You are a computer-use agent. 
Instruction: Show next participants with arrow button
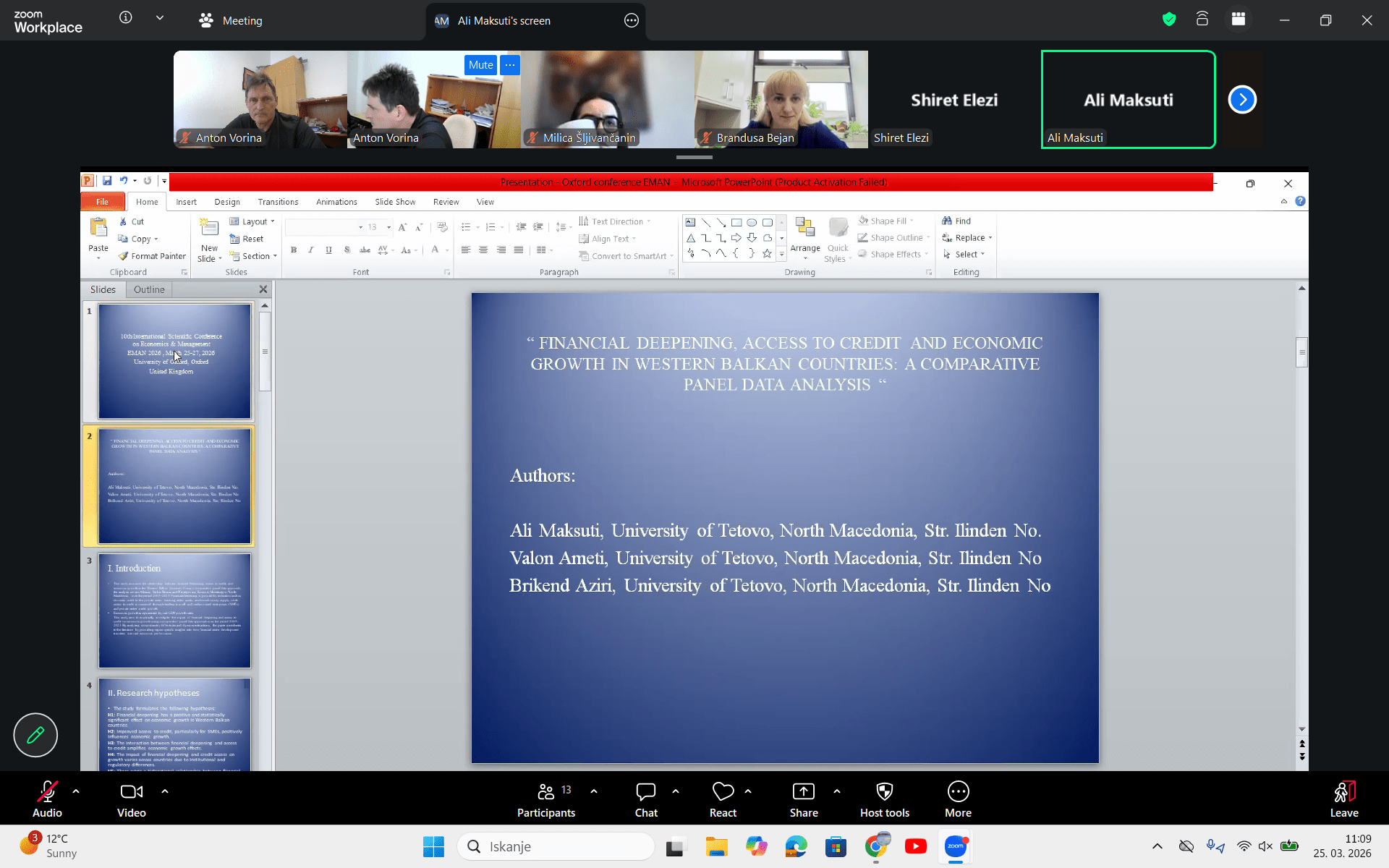(x=1242, y=100)
